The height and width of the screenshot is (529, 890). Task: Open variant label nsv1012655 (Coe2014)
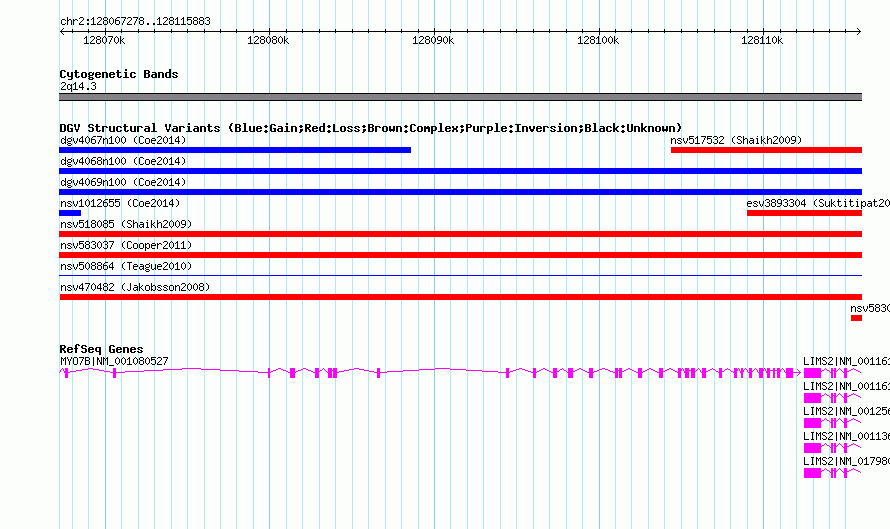pyautogui.click(x=120, y=203)
